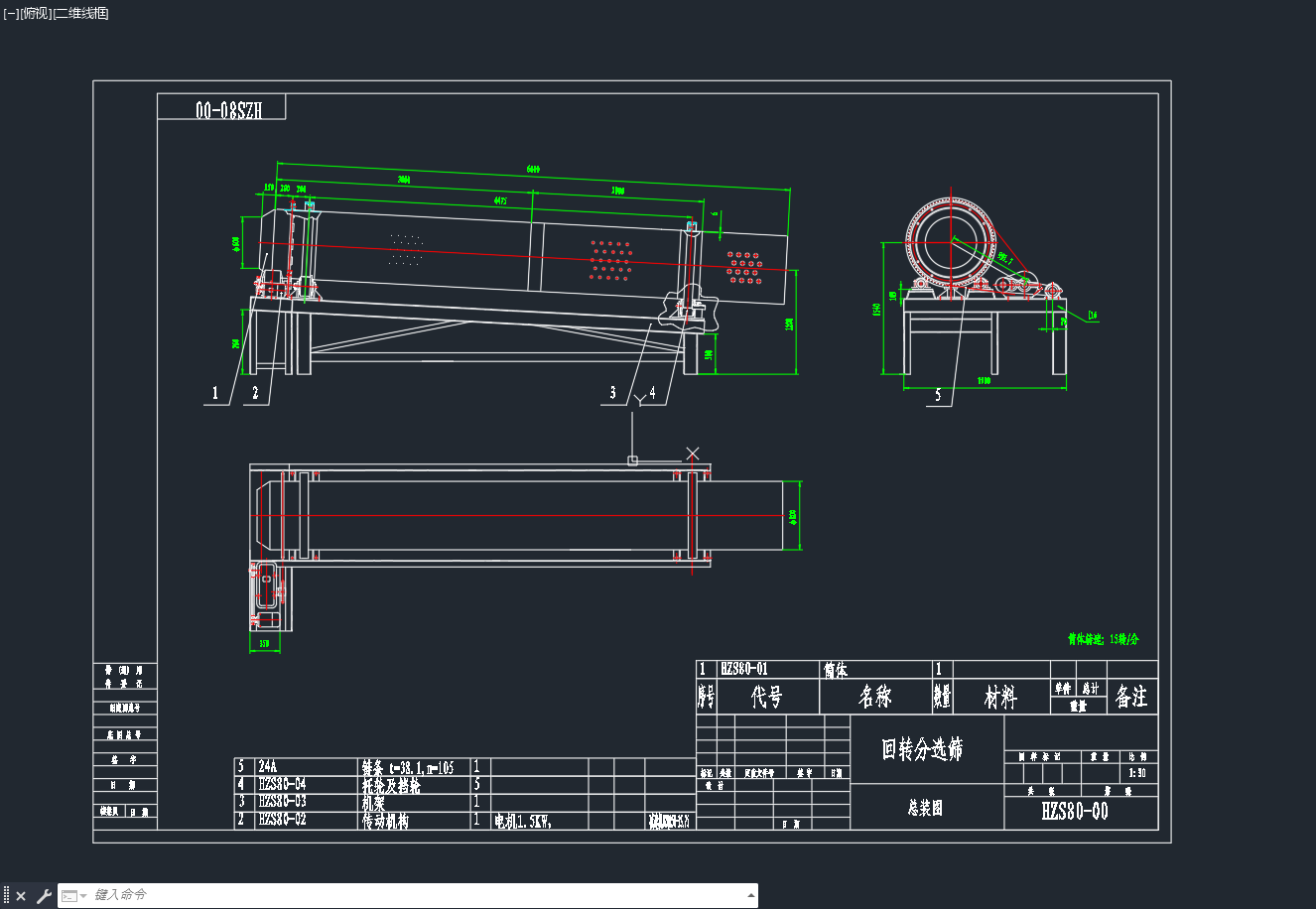The image size is (1316, 909).
Task: Select balloon number '5' under the end view
Action: 938,395
